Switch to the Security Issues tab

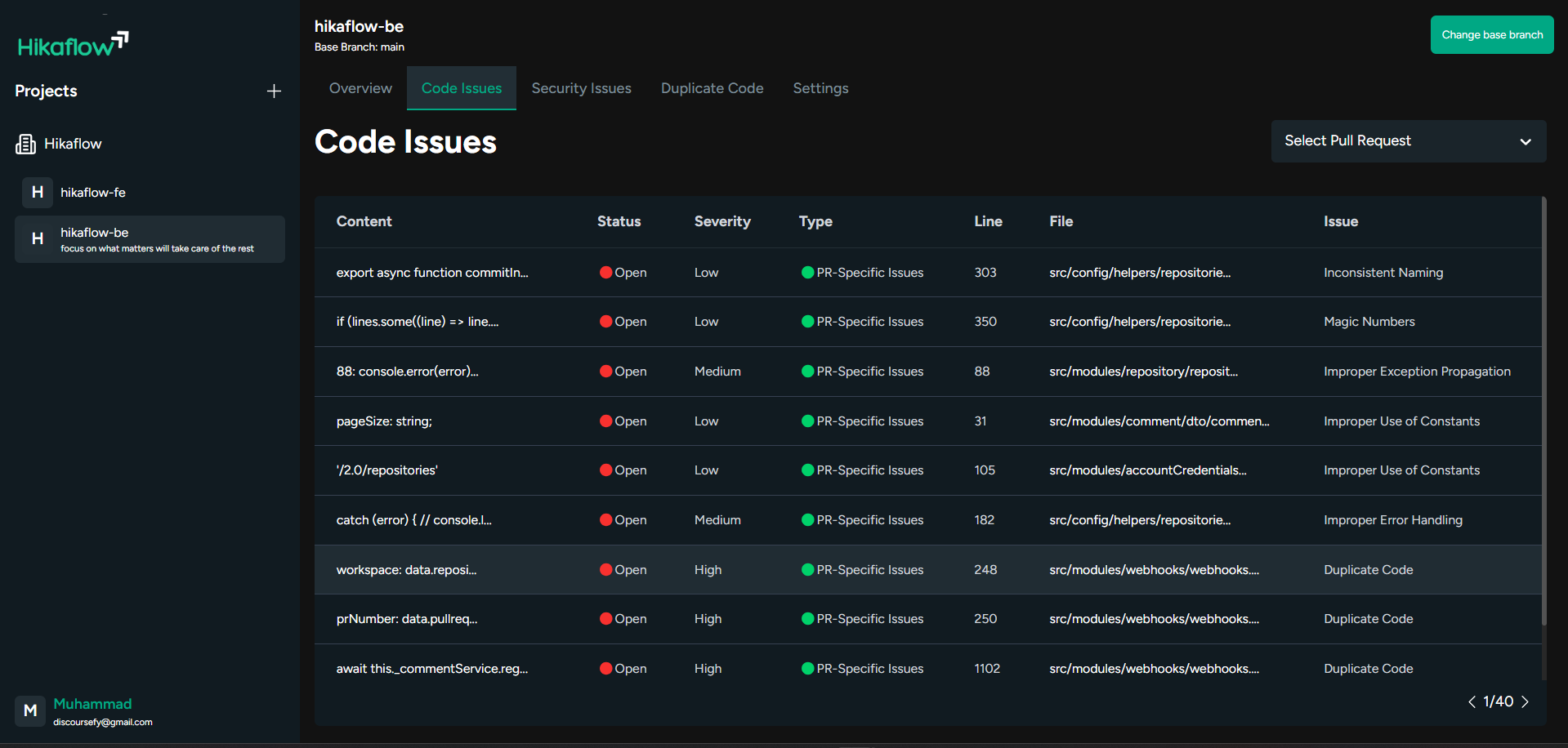tap(581, 88)
